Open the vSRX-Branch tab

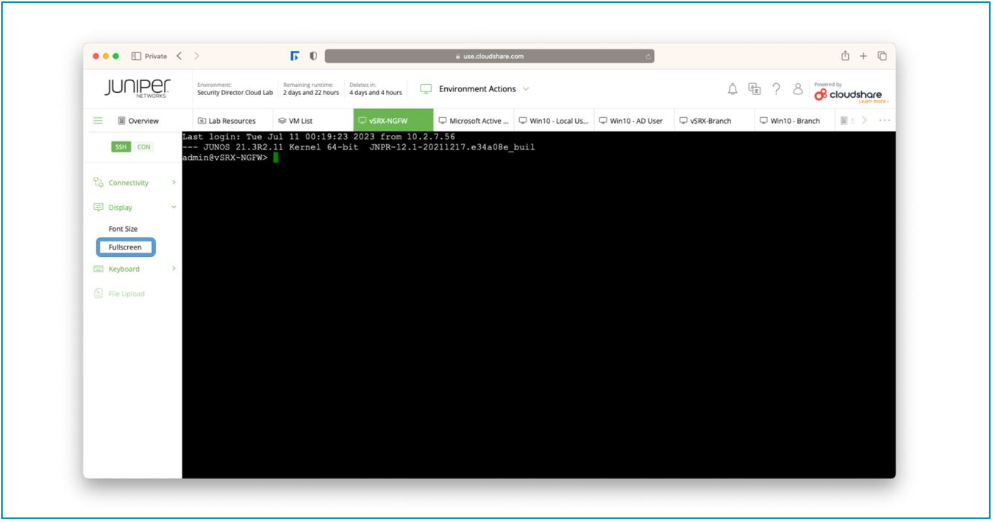tap(710, 121)
